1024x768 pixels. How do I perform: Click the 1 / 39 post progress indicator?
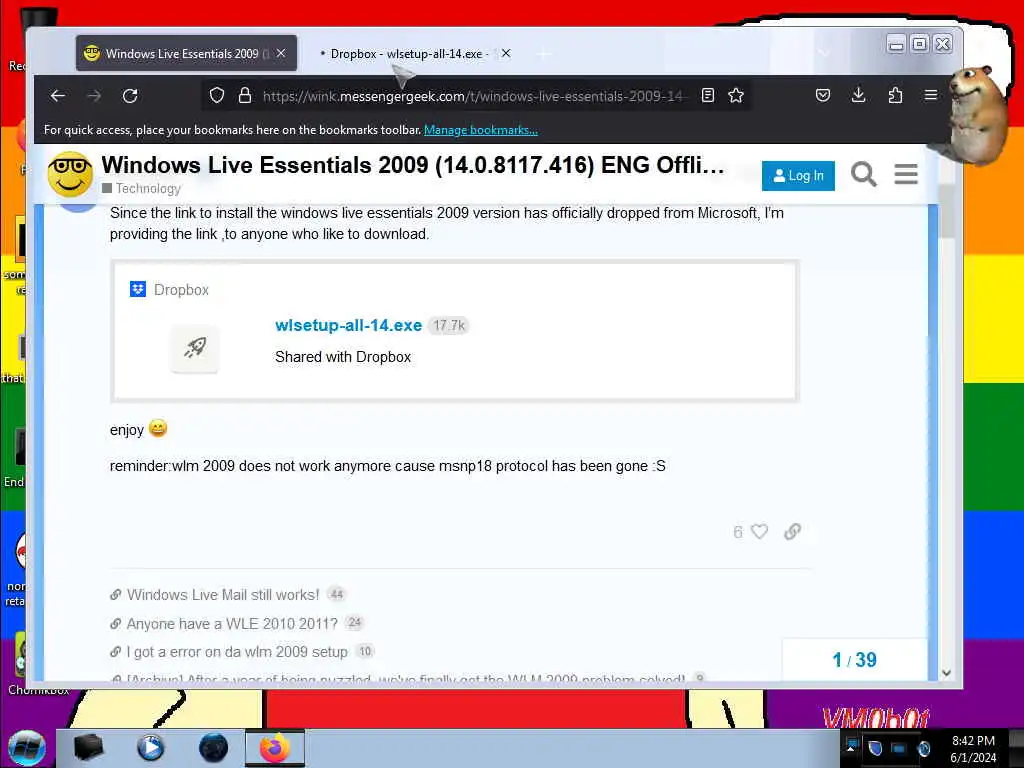pyautogui.click(x=854, y=660)
